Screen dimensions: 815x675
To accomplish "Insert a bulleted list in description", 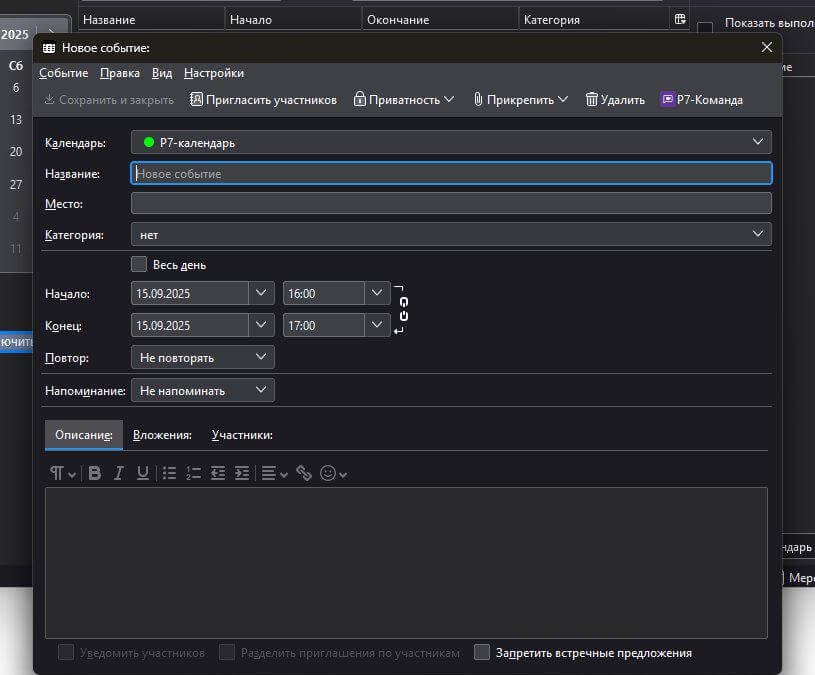I will [x=169, y=473].
